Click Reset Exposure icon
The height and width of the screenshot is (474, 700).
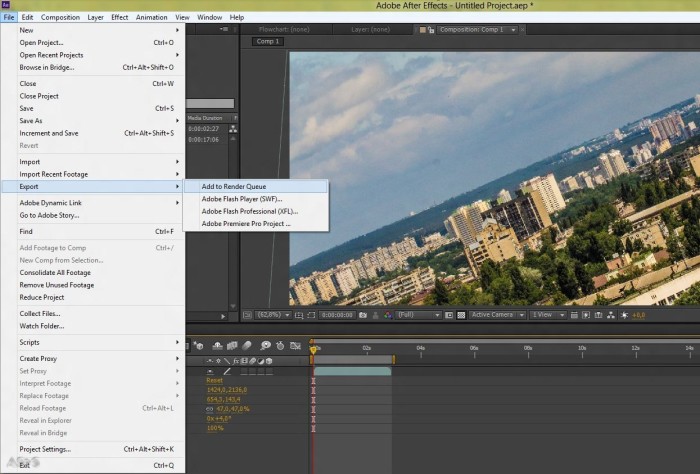click(625, 315)
